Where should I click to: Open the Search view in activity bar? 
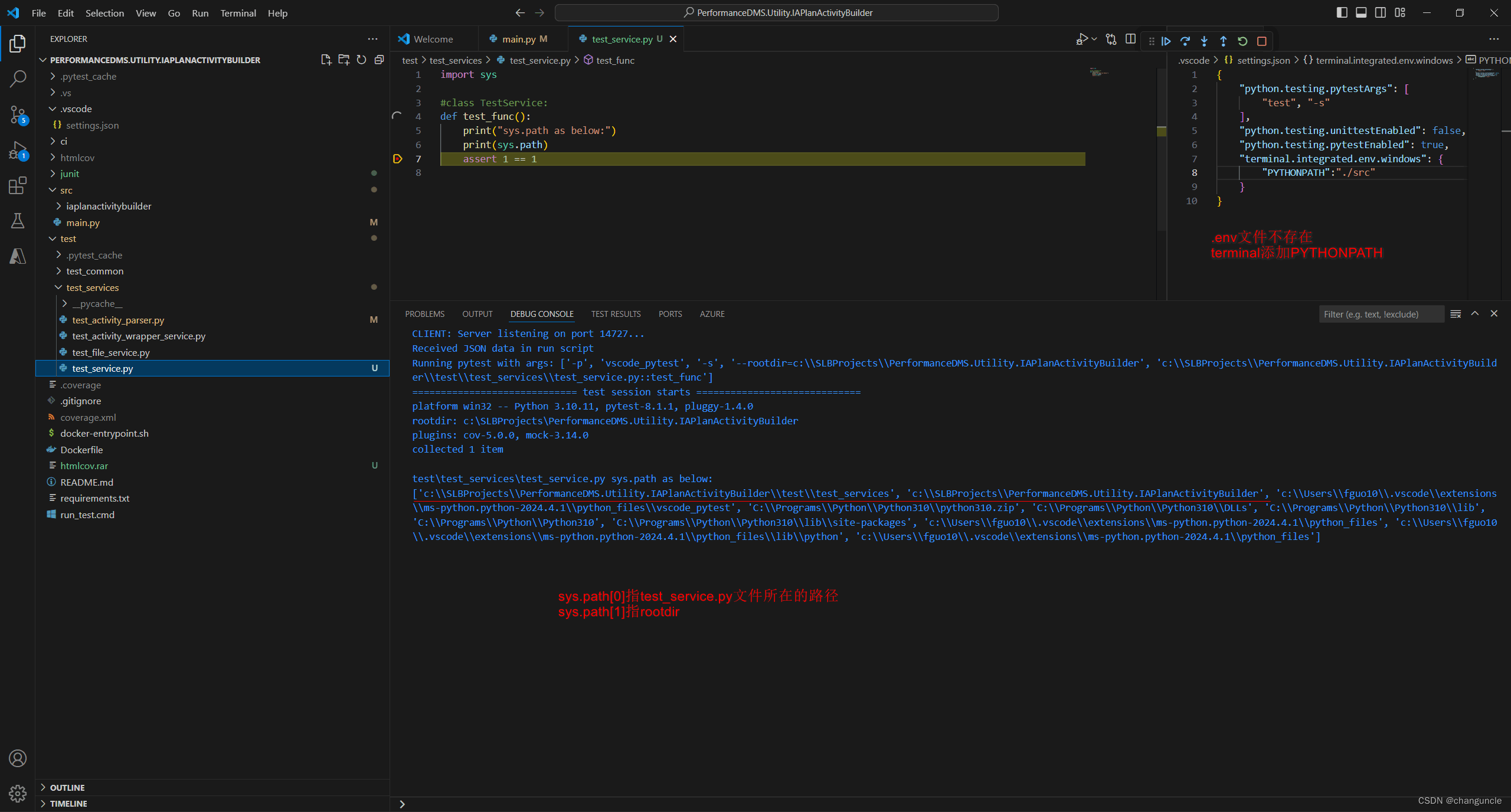coord(18,78)
